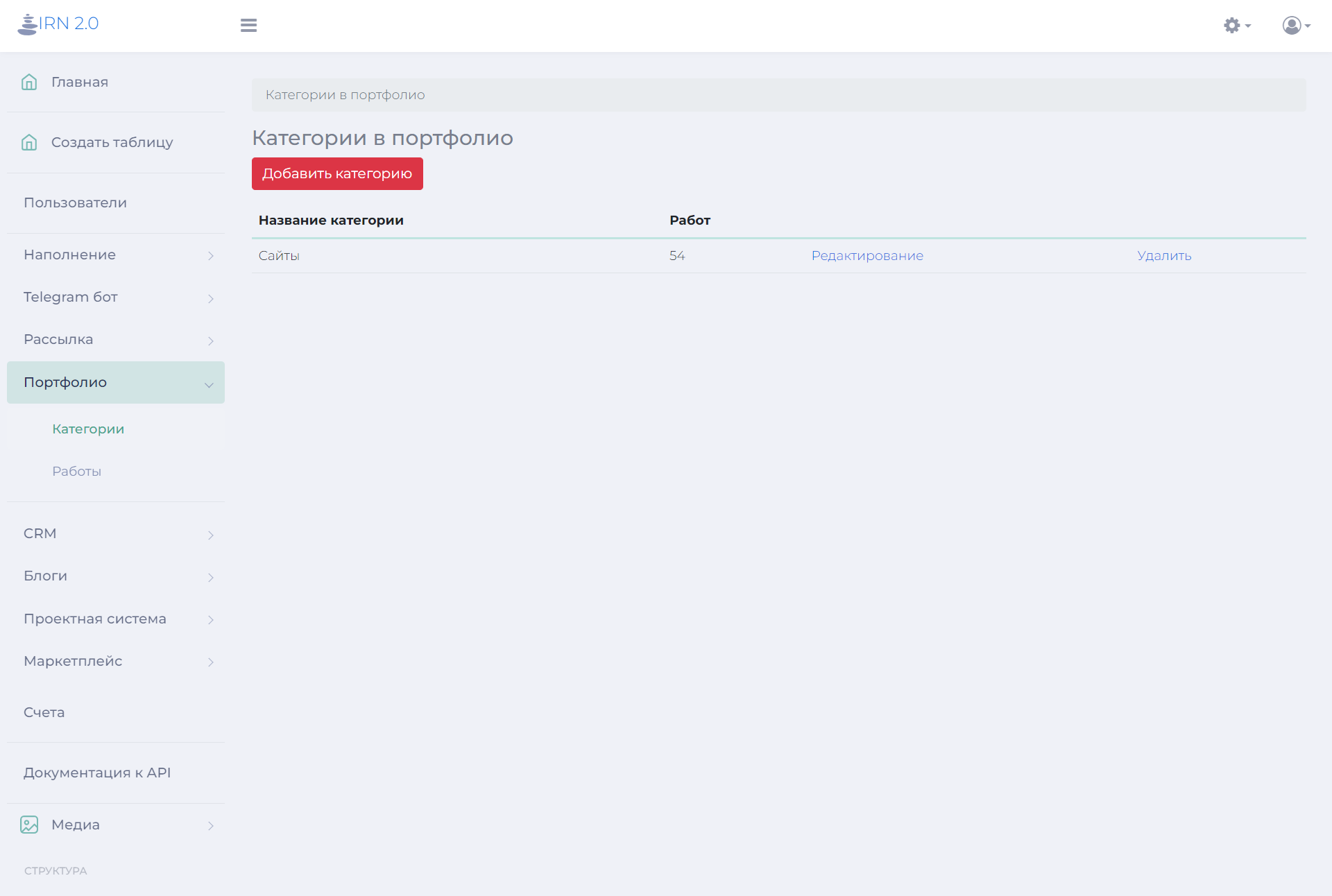The width and height of the screenshot is (1332, 896).
Task: Expand the CRM chevron
Action: (210, 535)
